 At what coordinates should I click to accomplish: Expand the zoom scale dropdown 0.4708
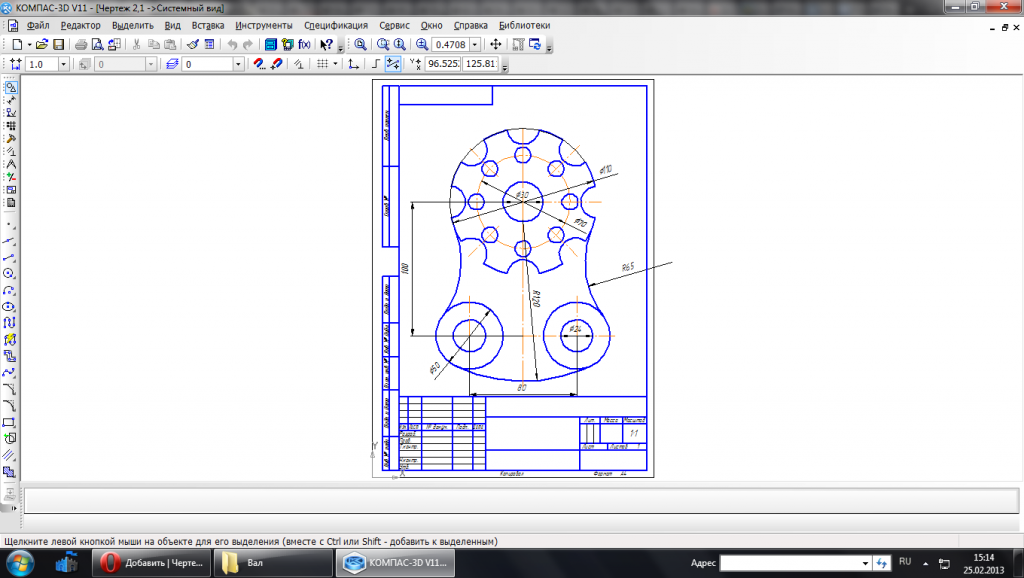point(475,44)
